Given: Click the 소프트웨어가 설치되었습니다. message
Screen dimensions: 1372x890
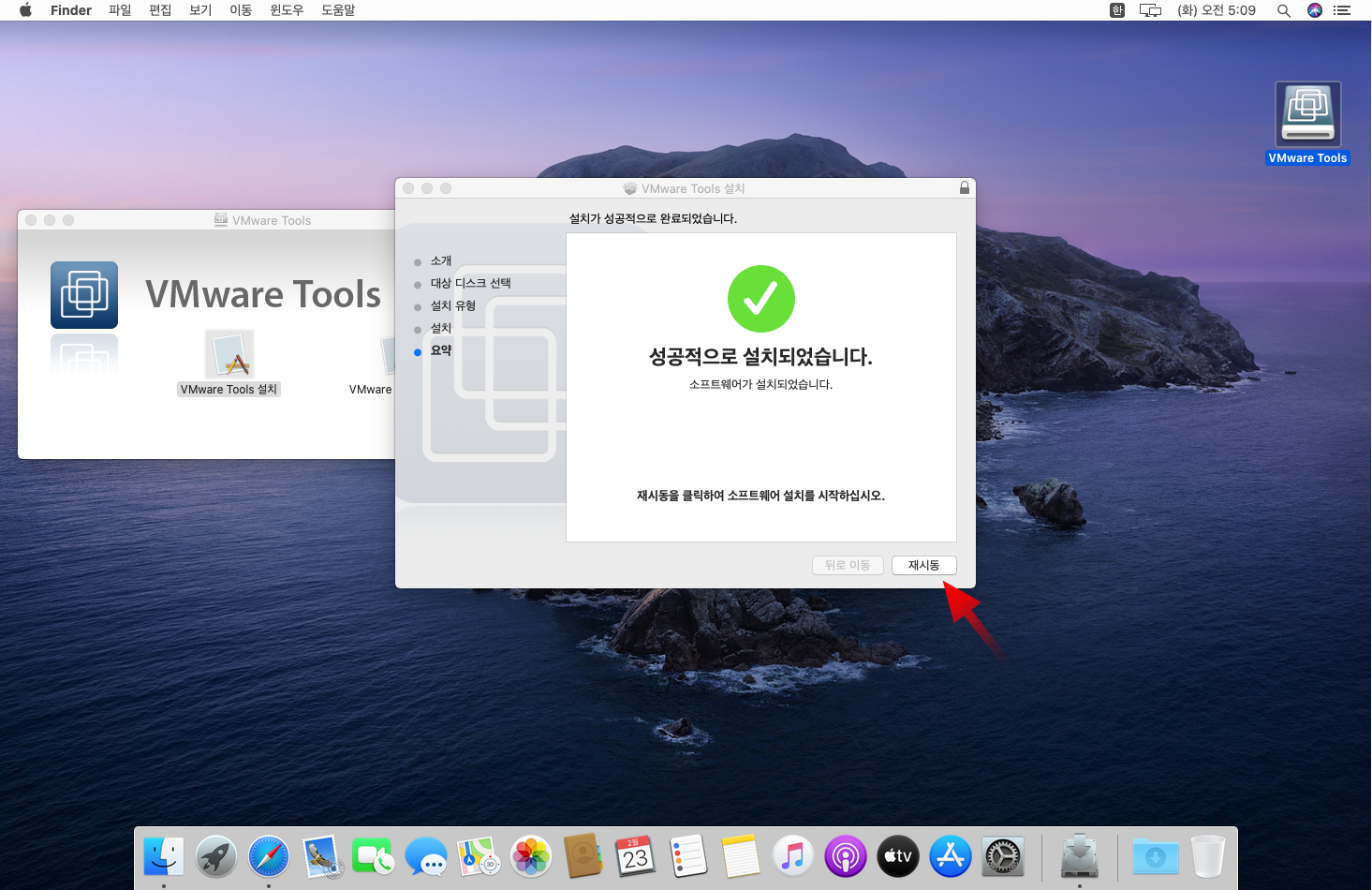Looking at the screenshot, I should pos(760,384).
